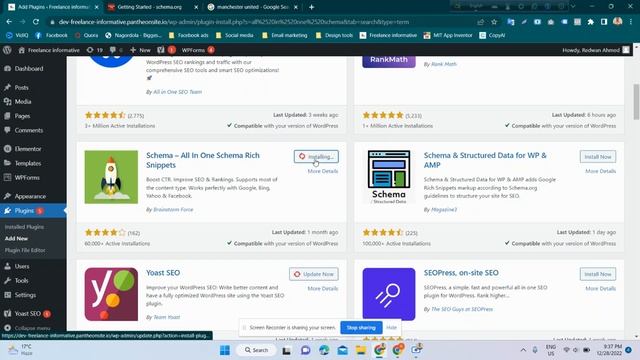Image resolution: width=640 pixels, height=360 pixels.
Task: Hide the screen sharing notification bar
Action: click(x=391, y=327)
